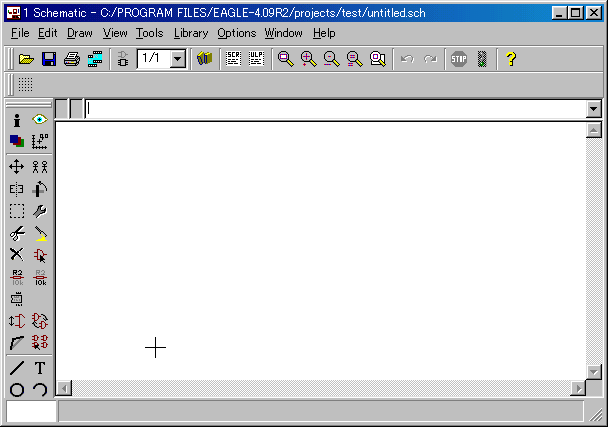Open Grid settings dotted icon

pyautogui.click(x=26, y=84)
